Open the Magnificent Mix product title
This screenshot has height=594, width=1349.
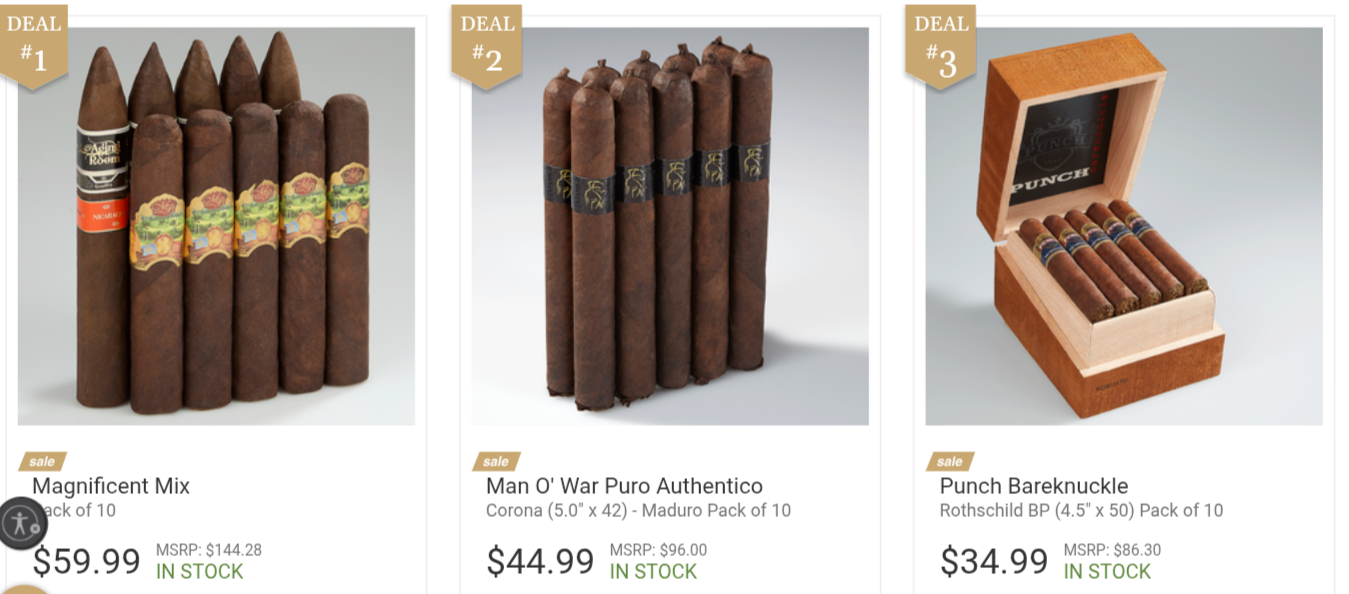pos(111,486)
